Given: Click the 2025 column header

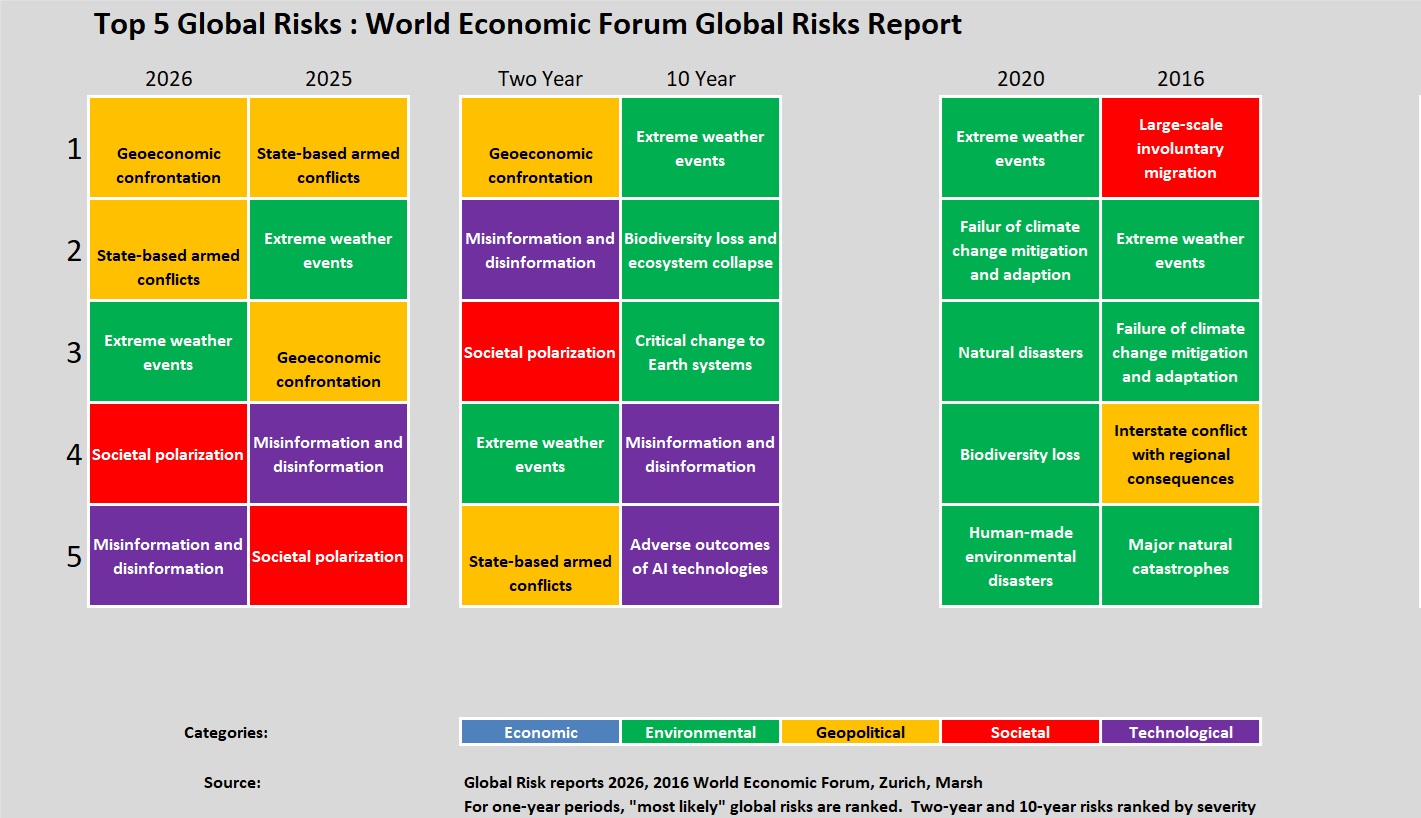Looking at the screenshot, I should point(328,79).
